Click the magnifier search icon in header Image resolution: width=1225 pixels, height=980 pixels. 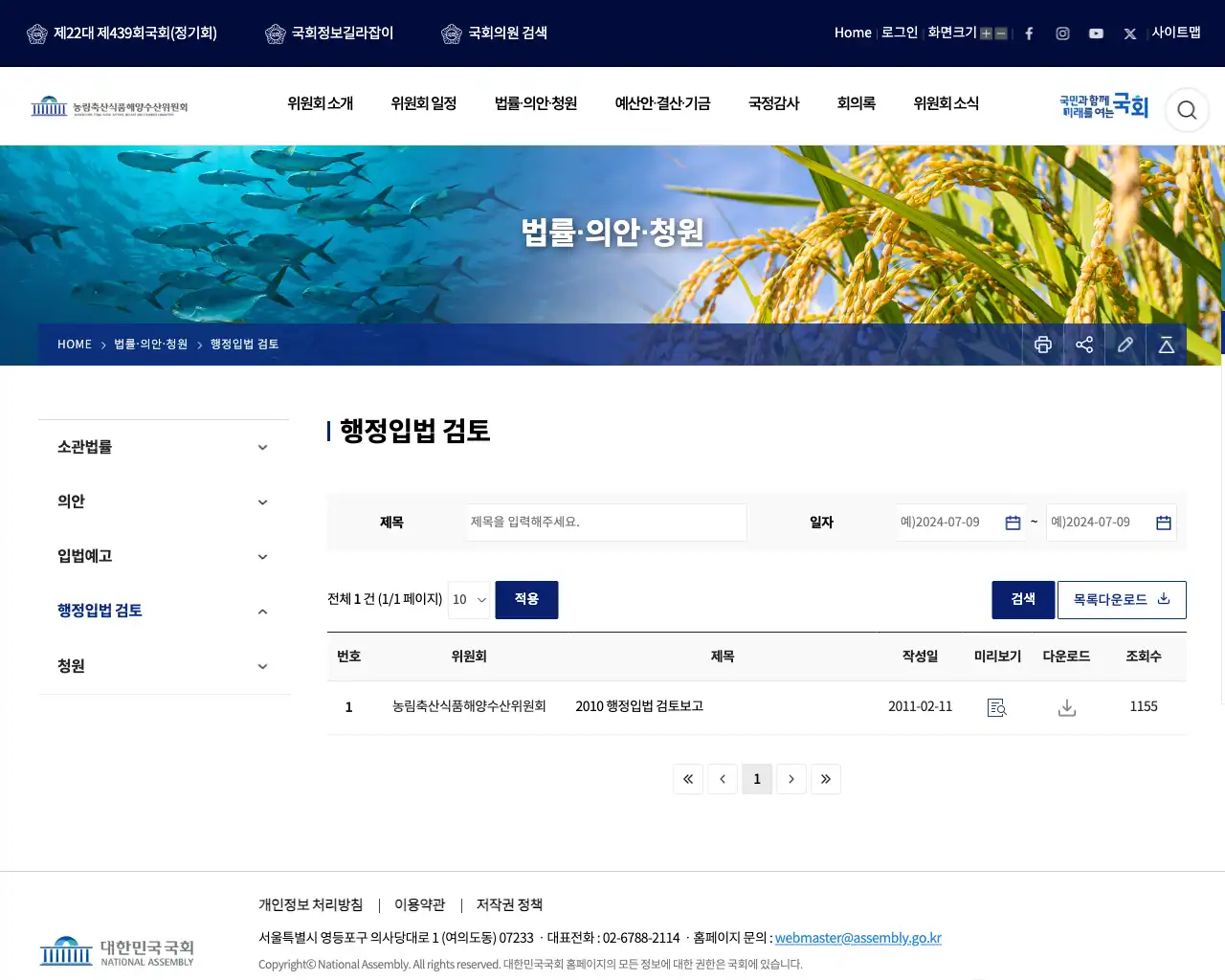point(1187,110)
